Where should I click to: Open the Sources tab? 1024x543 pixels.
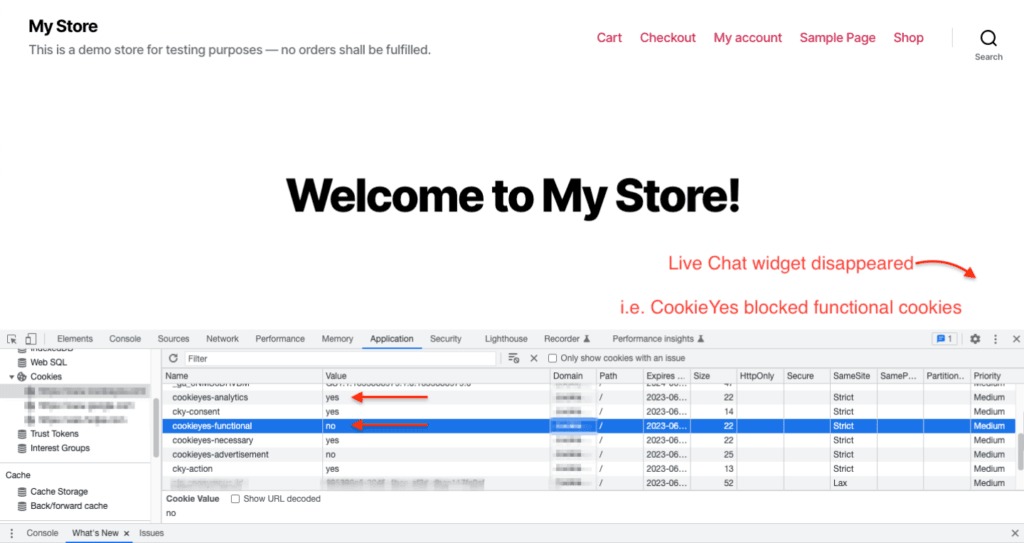point(173,339)
